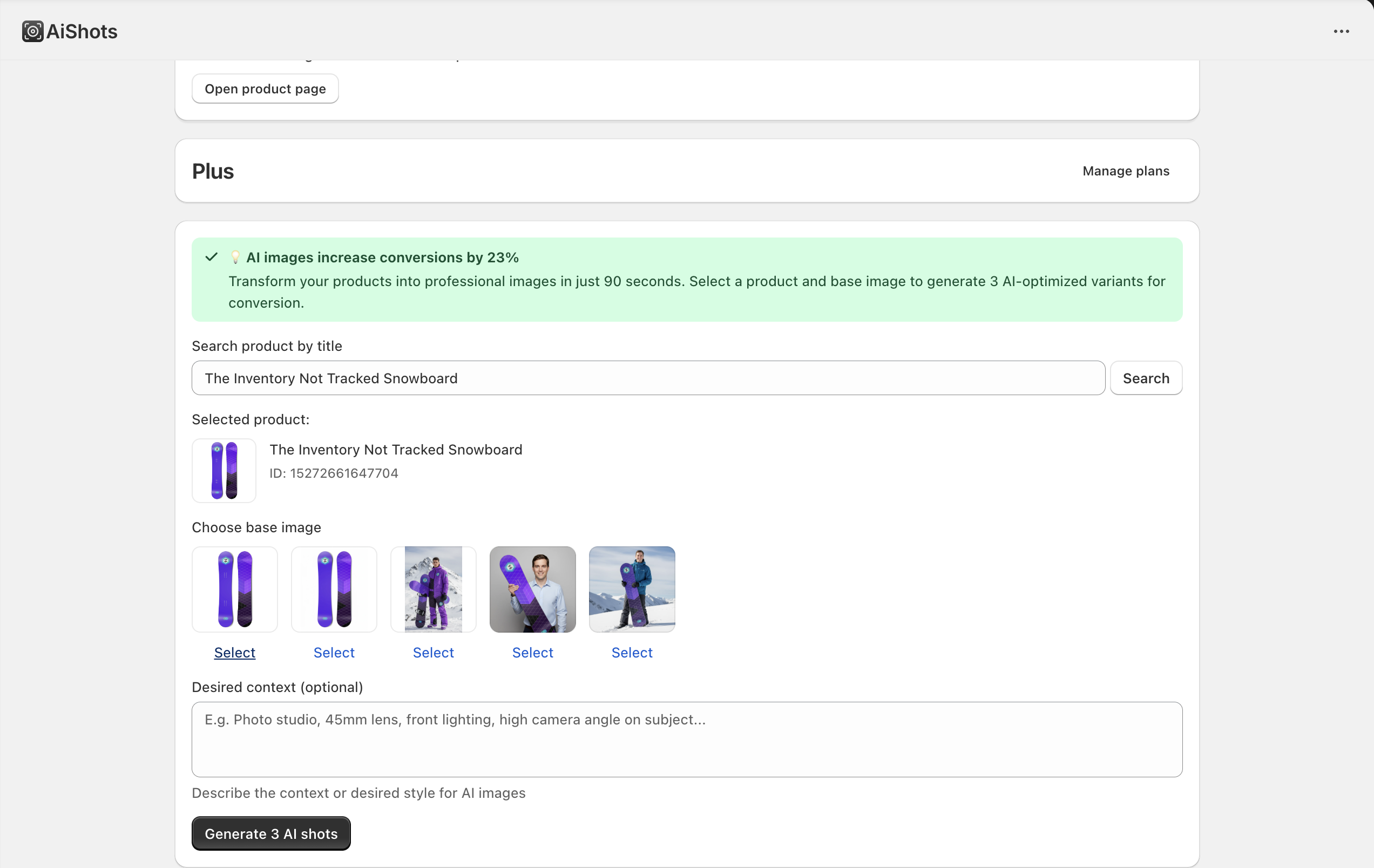Click the Search product by title field
This screenshot has width=1374, height=868.
[648, 378]
